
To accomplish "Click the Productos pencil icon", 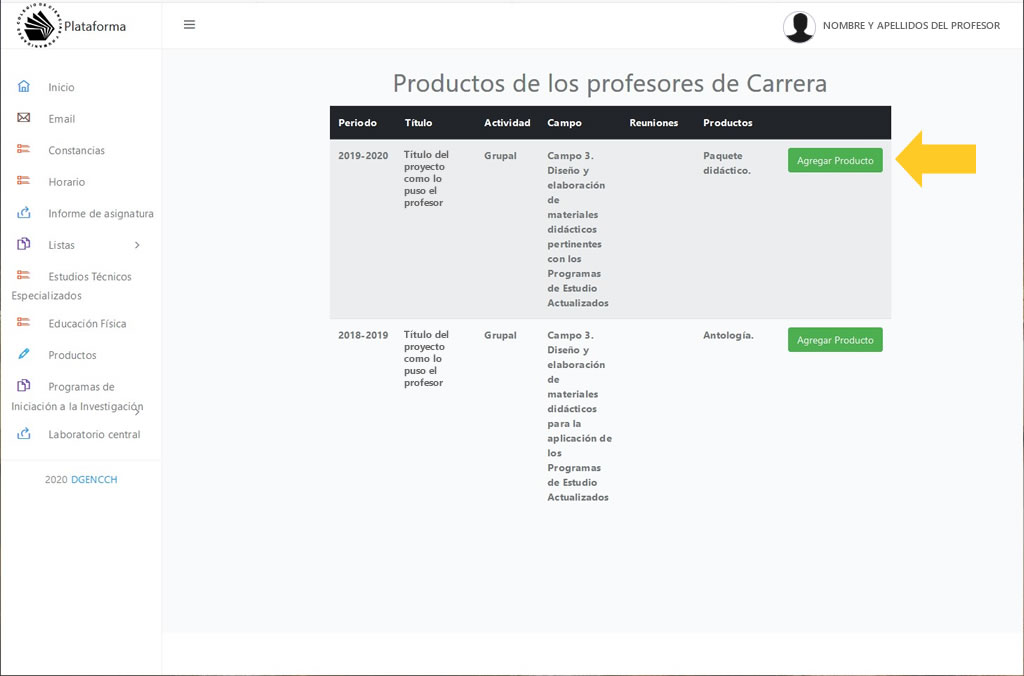I will (x=24, y=353).
